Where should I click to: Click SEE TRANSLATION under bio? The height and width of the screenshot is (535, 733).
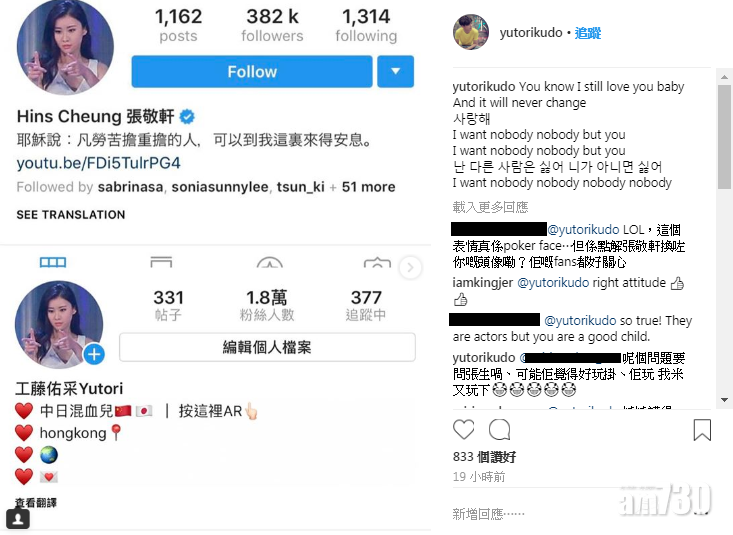[71, 215]
